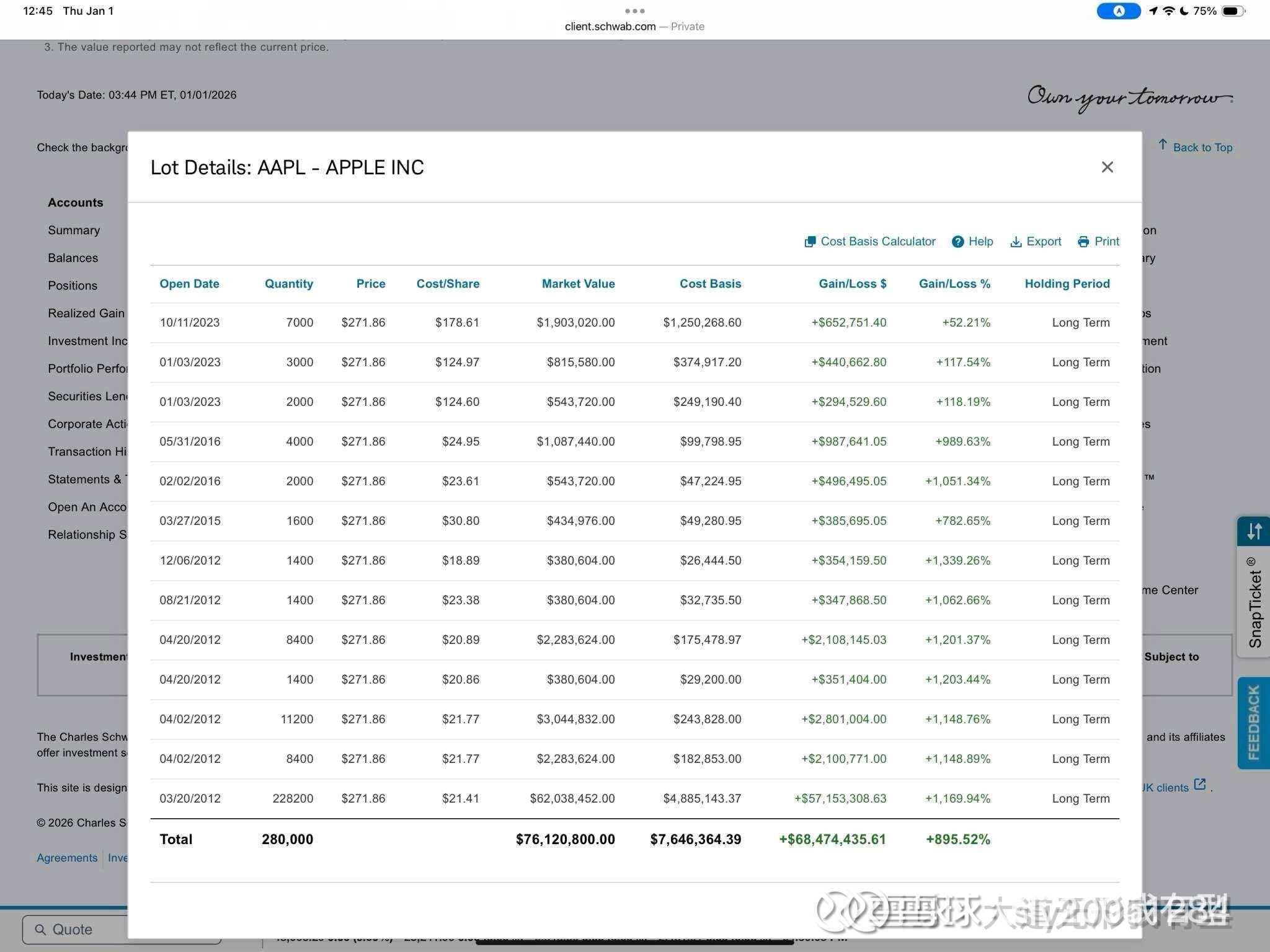Screen dimensions: 1270x952
Task: Open the Agreements footer link
Action: [x=67, y=858]
